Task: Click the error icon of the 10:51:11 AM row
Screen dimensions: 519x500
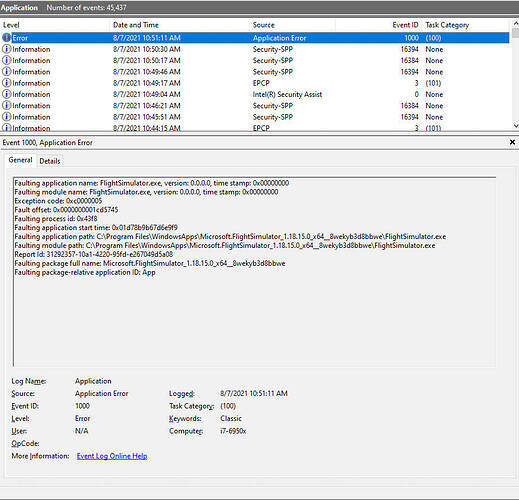Action: (6, 38)
